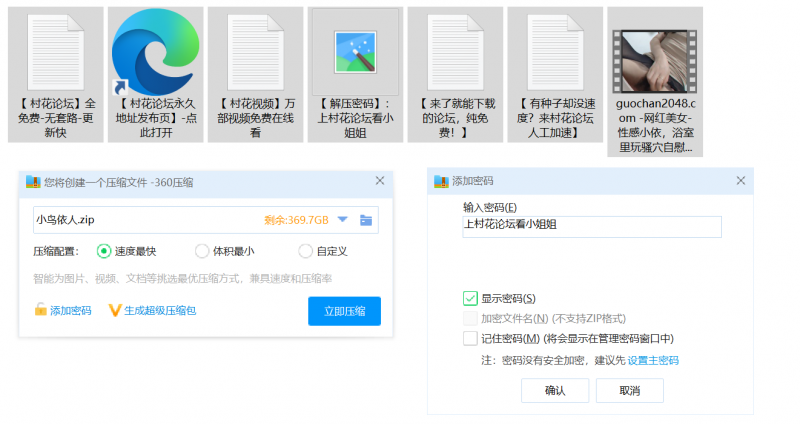This screenshot has height=424, width=800.
Task: Choose the 体积最小 radio button
Action: tap(202, 251)
